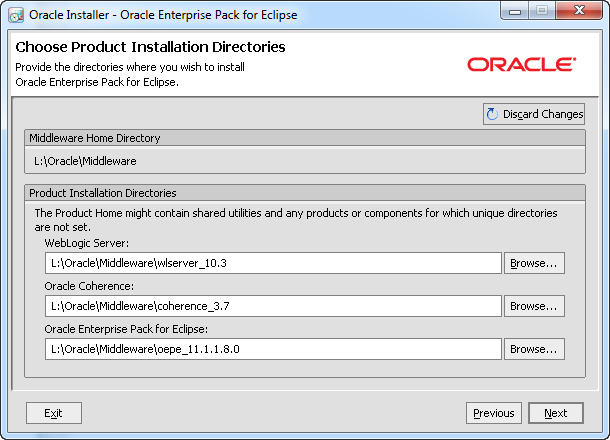Proceed with the Next button
This screenshot has width=610, height=440.
[x=556, y=413]
